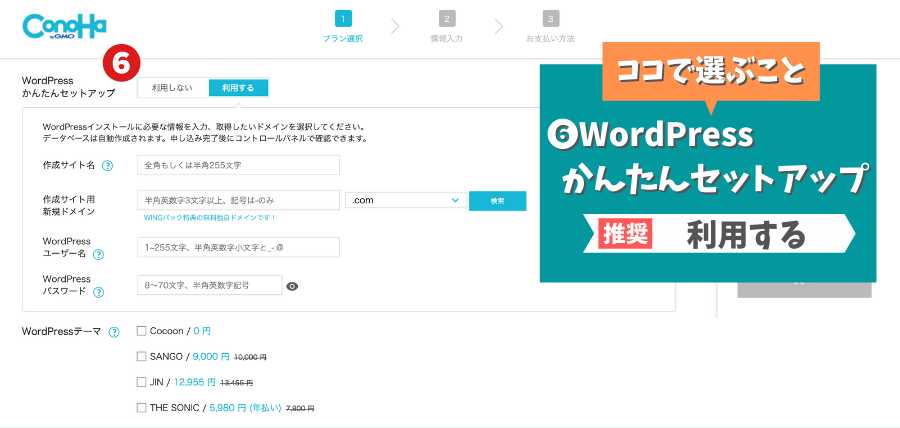Open help icon for WordPress ユーザー名
Image resolution: width=900 pixels, height=428 pixels.
coord(99,254)
